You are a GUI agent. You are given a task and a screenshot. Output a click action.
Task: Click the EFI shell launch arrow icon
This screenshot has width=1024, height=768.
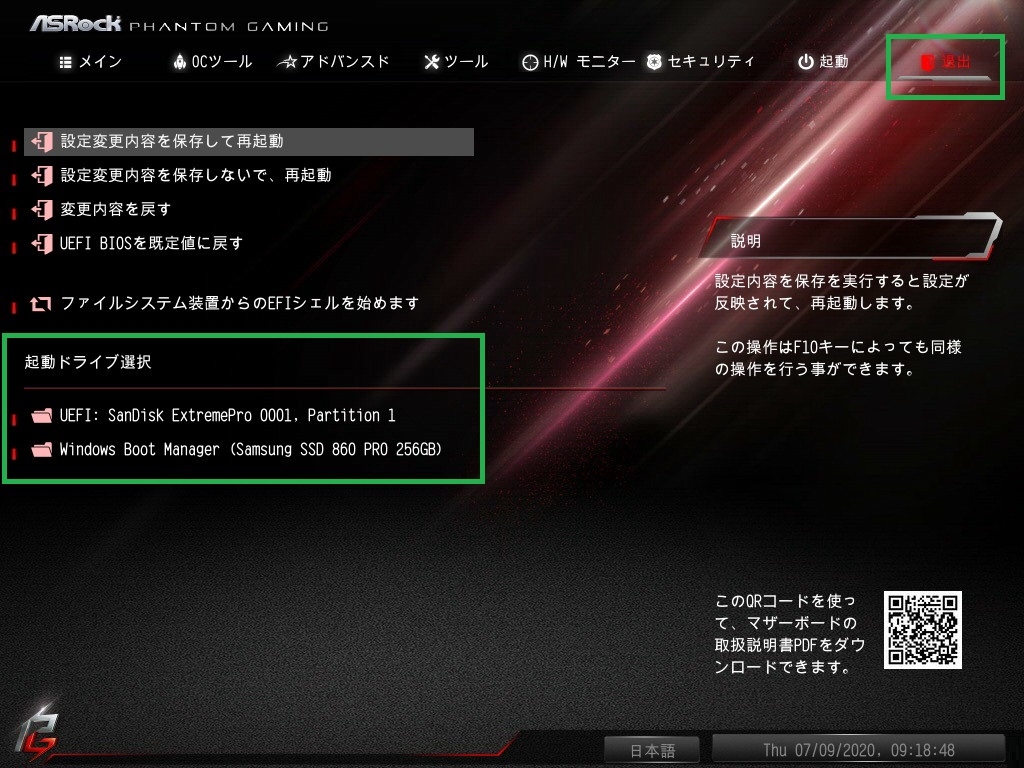40,304
